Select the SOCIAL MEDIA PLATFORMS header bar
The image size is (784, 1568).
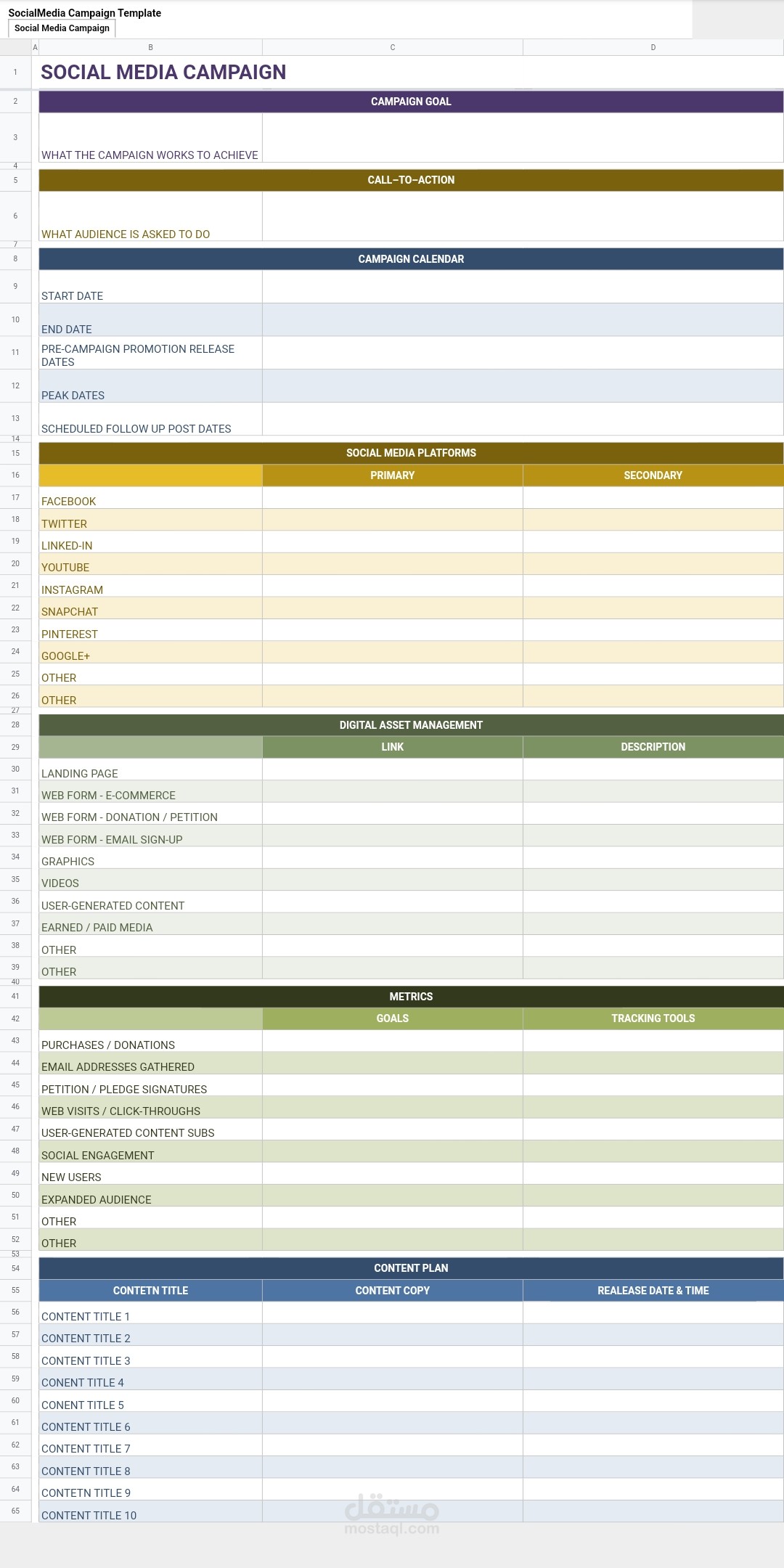tap(411, 453)
